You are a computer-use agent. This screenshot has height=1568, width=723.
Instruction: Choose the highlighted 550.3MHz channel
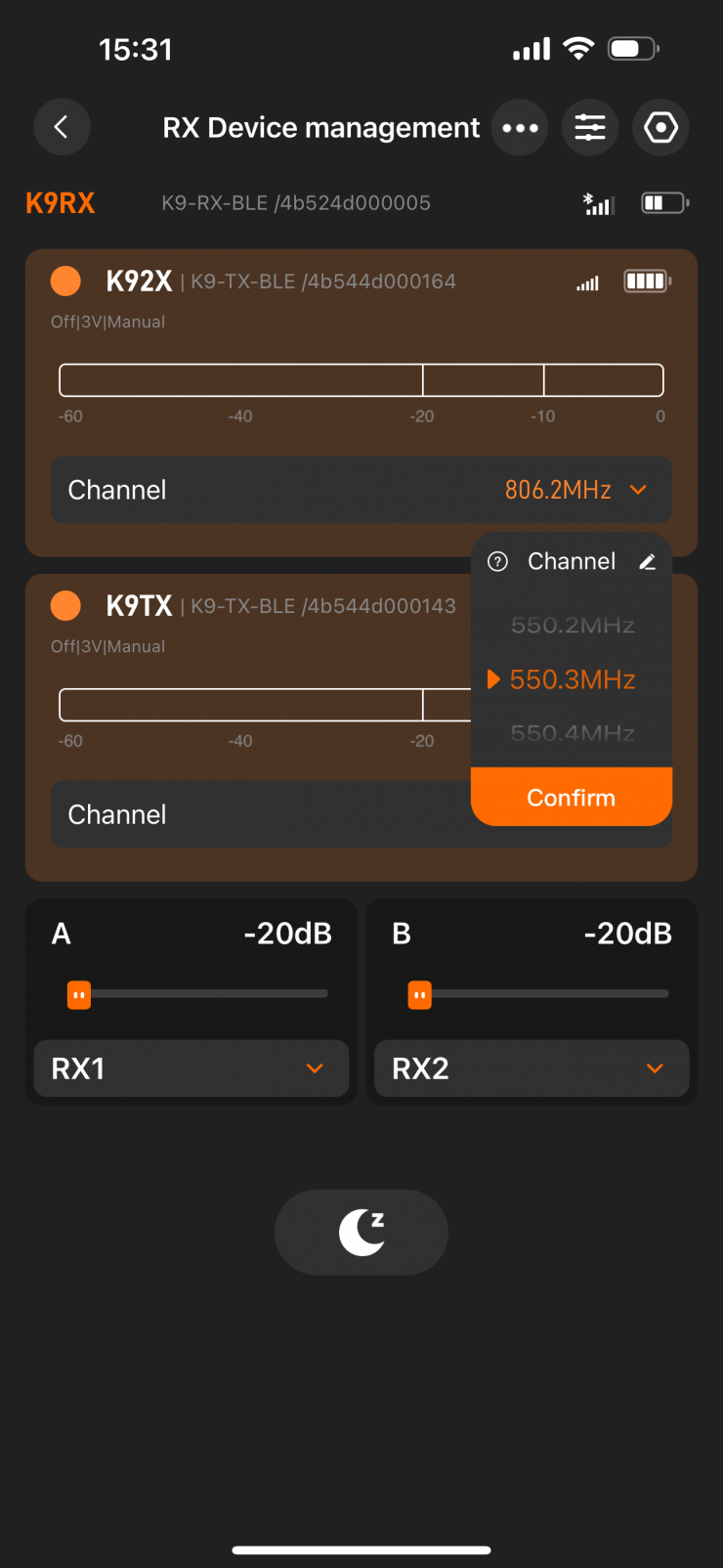pyautogui.click(x=573, y=679)
